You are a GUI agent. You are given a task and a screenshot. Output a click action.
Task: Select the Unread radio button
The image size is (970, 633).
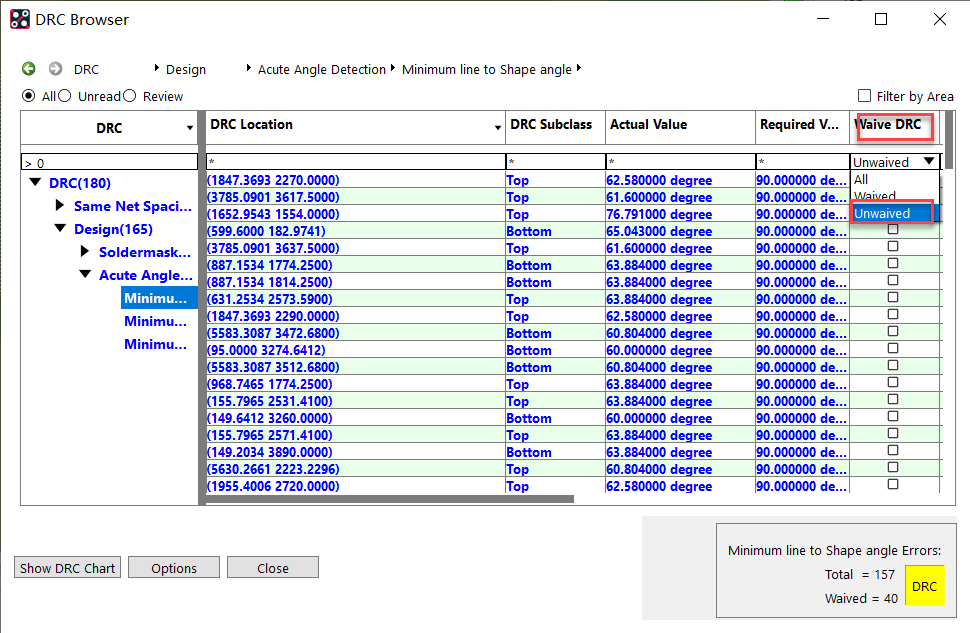[x=65, y=96]
